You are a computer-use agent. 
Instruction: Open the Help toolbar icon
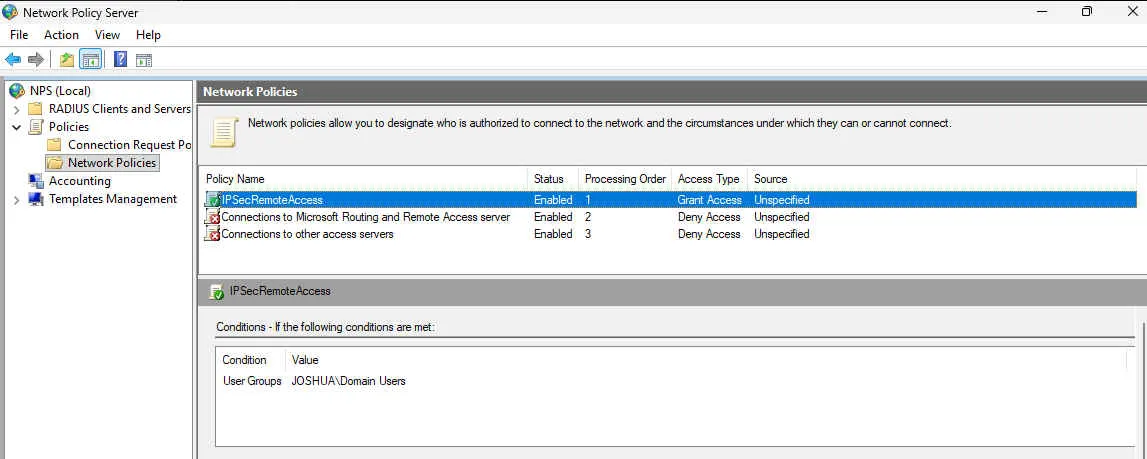coord(121,60)
